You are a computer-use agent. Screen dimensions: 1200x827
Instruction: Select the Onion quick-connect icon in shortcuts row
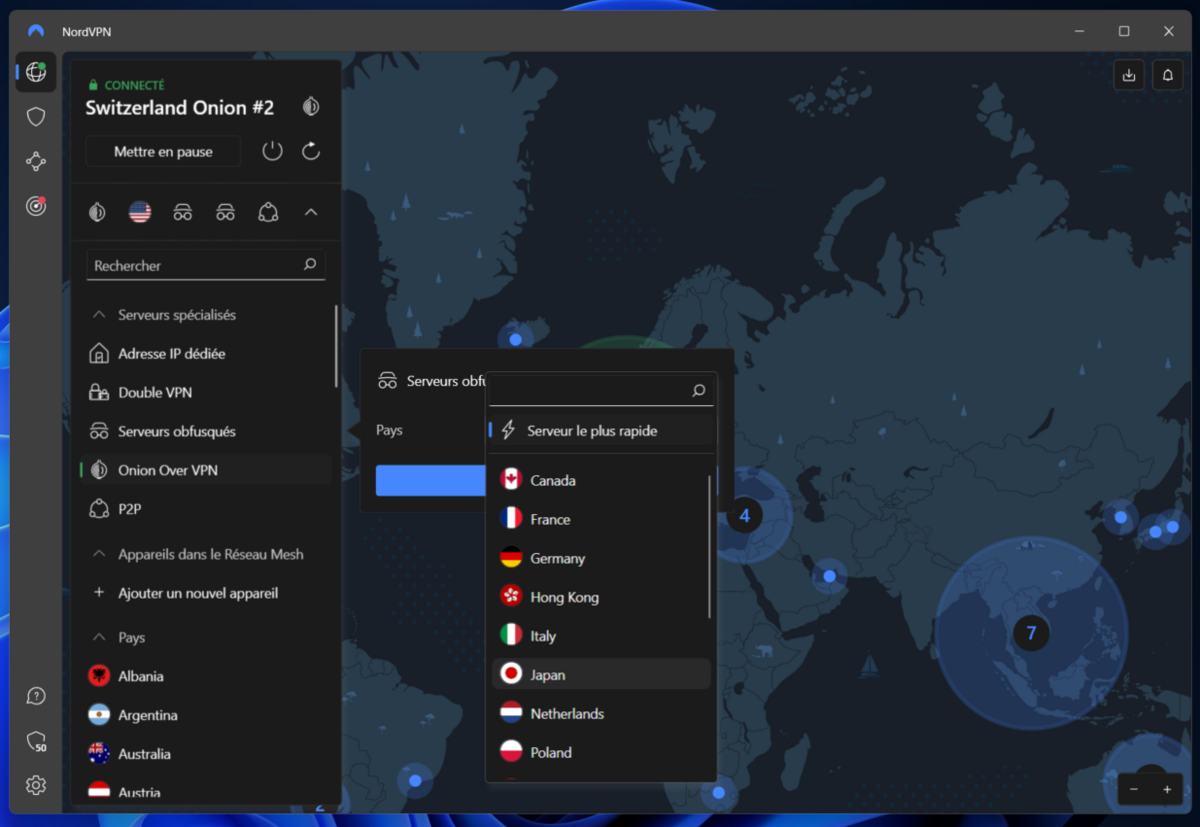(97, 212)
